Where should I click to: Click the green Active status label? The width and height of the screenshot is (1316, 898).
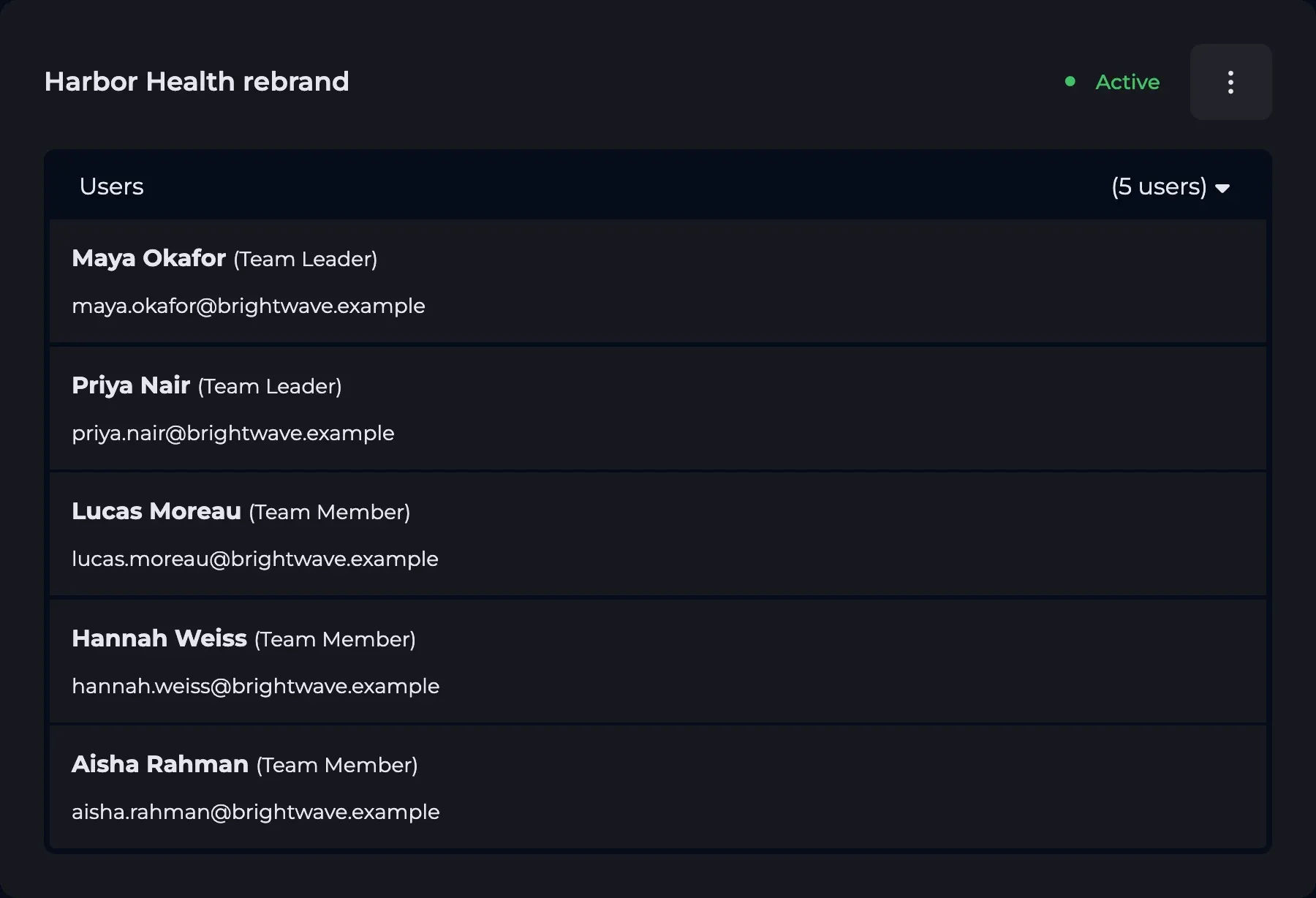(1127, 82)
